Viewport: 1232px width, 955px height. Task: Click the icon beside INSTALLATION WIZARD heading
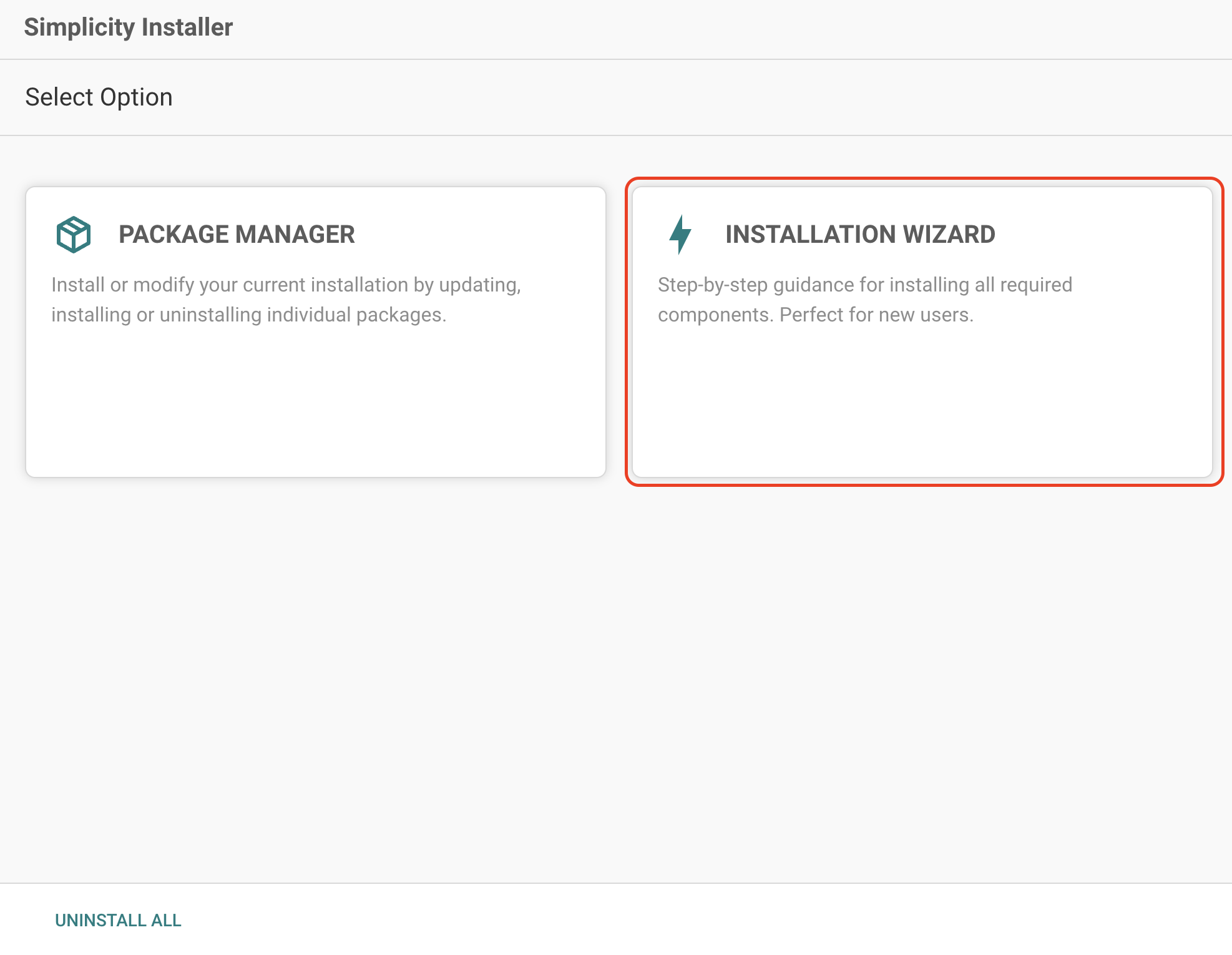[x=680, y=235]
